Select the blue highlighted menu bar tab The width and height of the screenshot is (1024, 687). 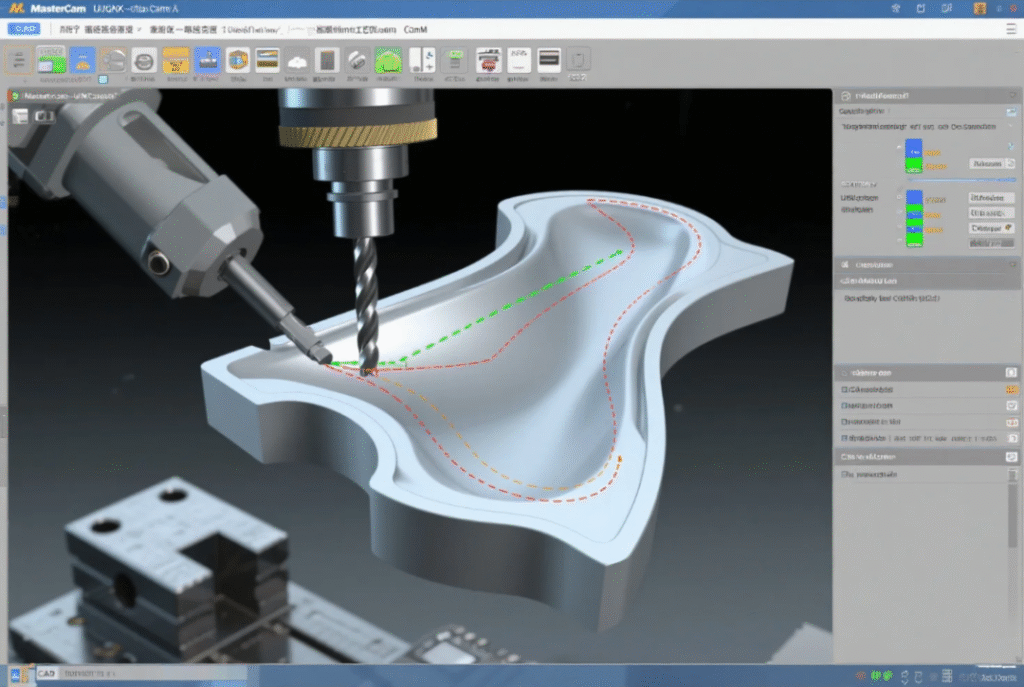[24, 29]
